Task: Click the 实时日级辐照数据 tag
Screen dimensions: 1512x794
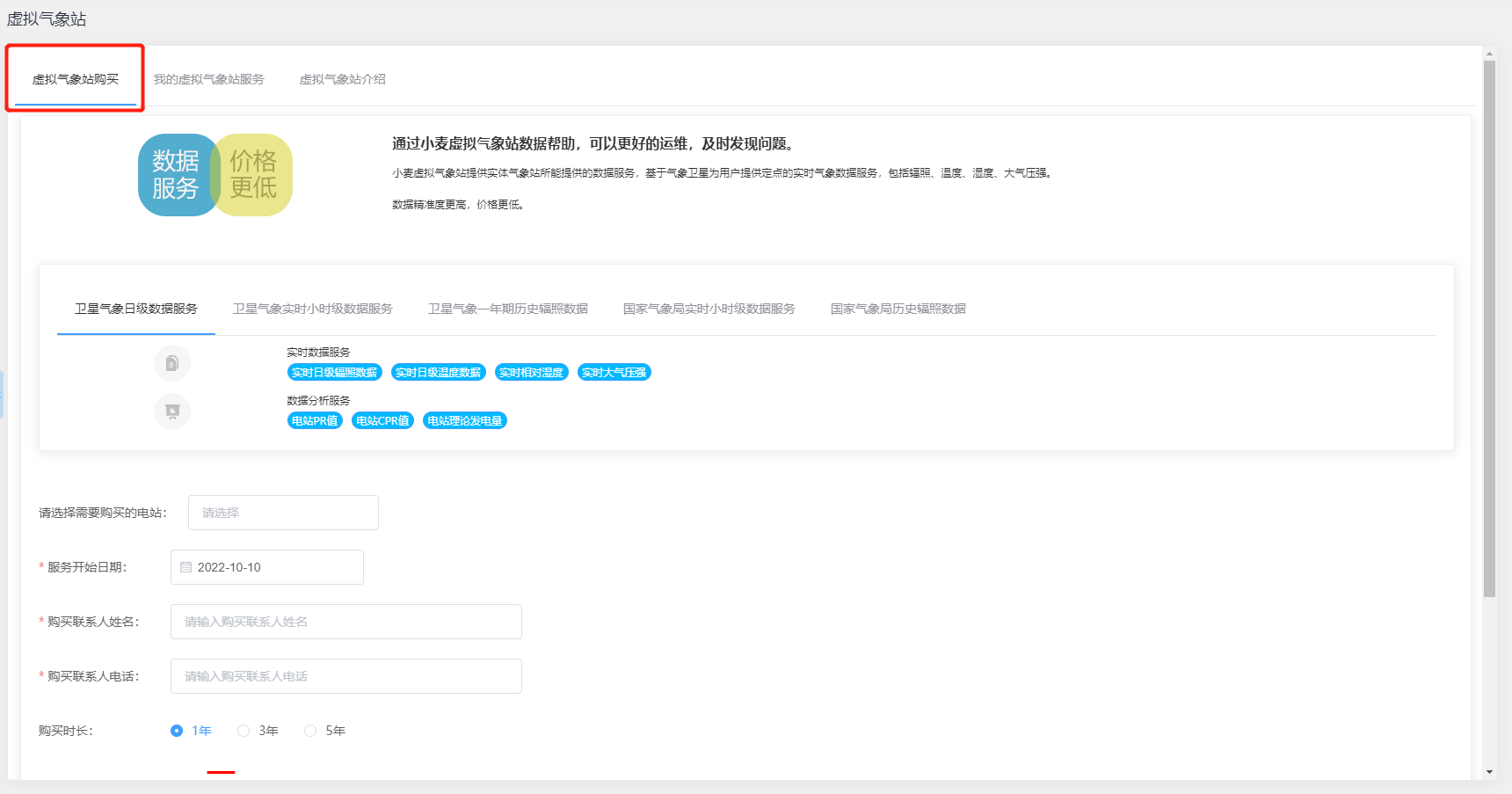Action: tap(334, 373)
